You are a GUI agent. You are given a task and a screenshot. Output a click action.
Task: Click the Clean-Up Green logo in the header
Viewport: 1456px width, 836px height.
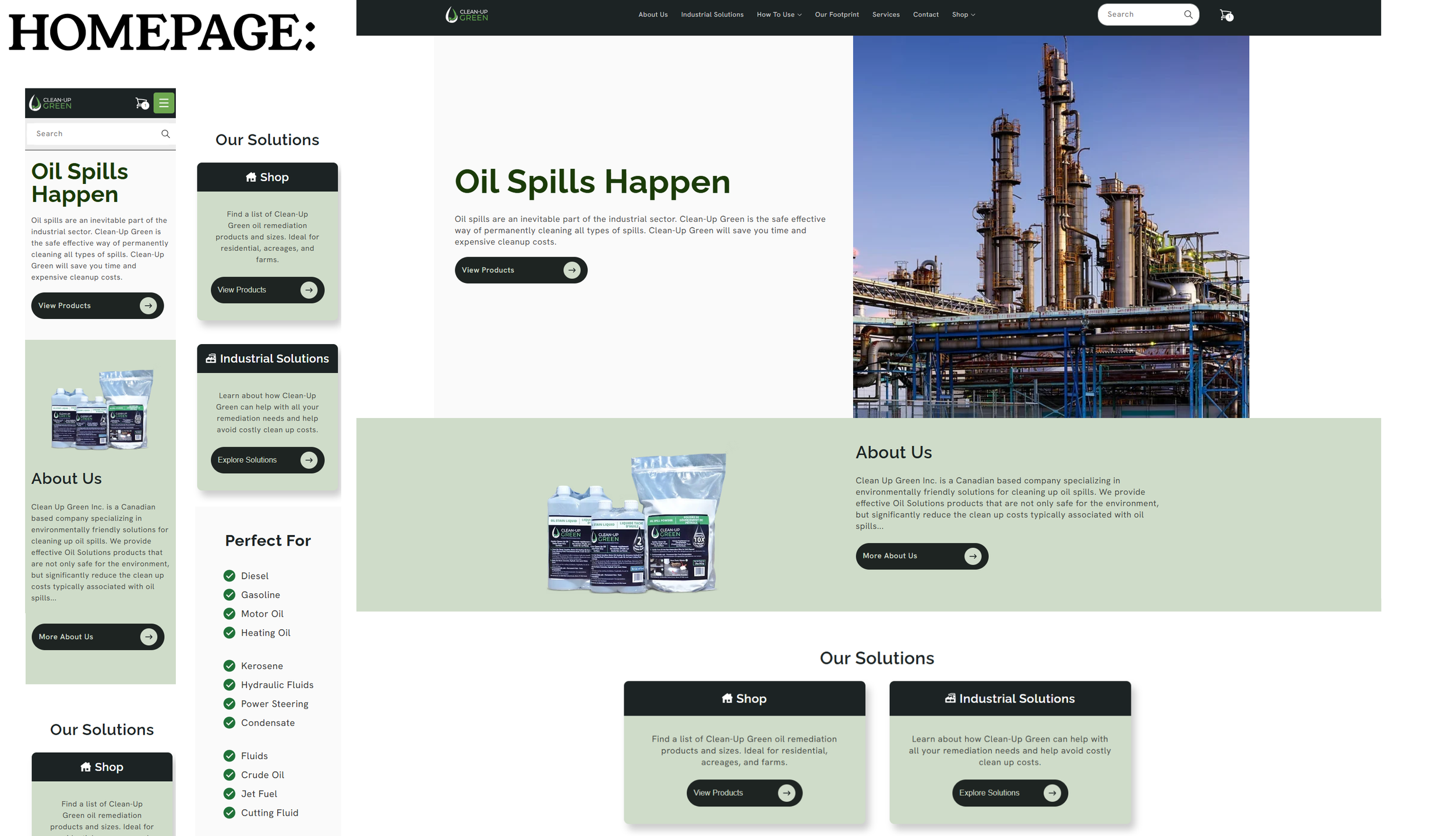466,14
